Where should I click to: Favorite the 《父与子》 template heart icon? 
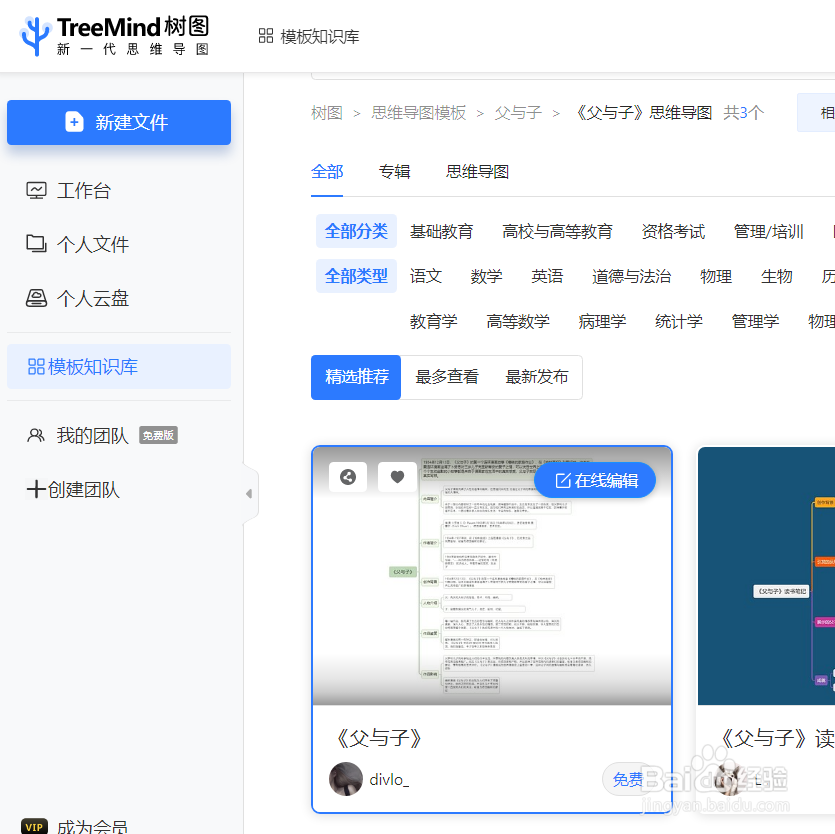point(397,477)
